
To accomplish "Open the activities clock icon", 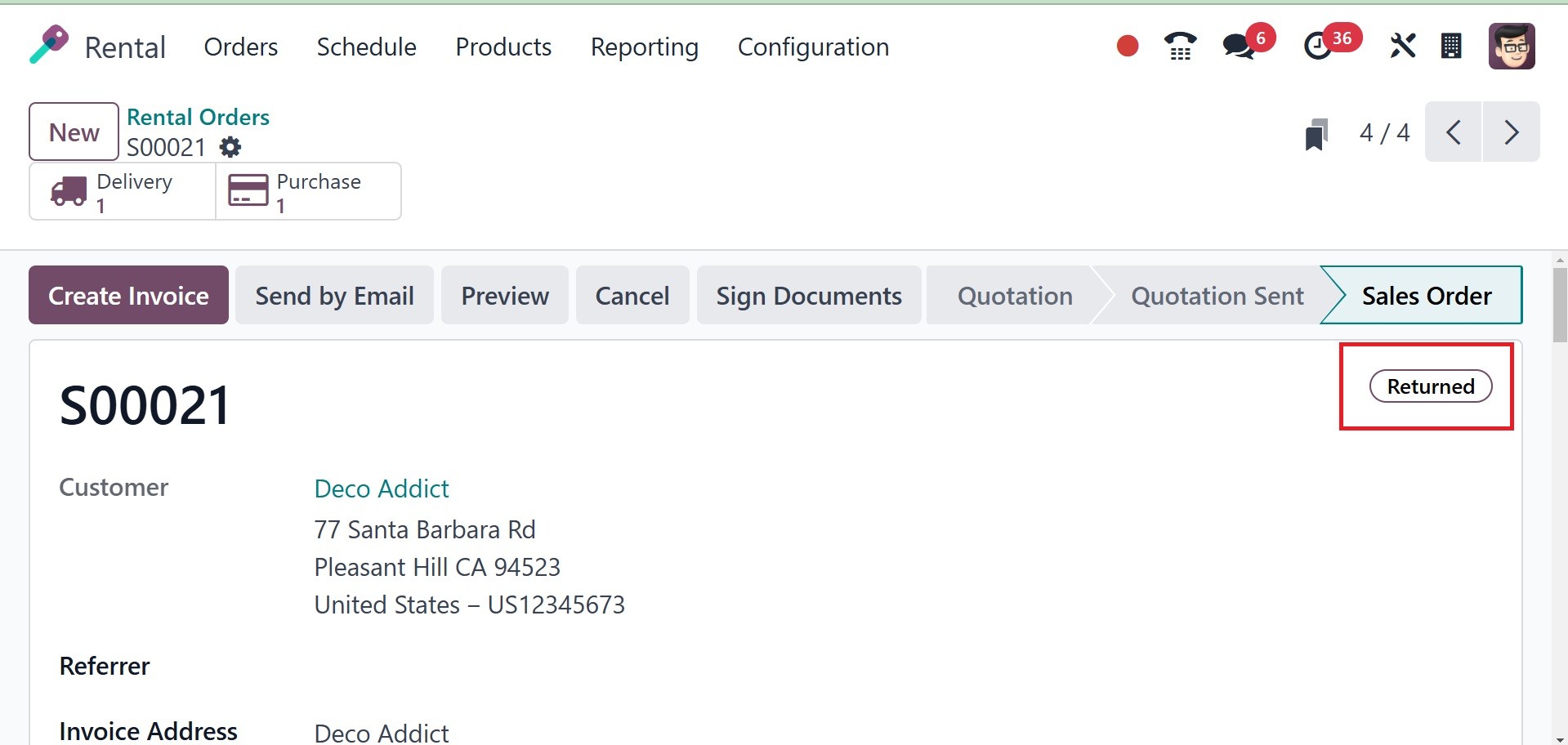I will [x=1317, y=46].
